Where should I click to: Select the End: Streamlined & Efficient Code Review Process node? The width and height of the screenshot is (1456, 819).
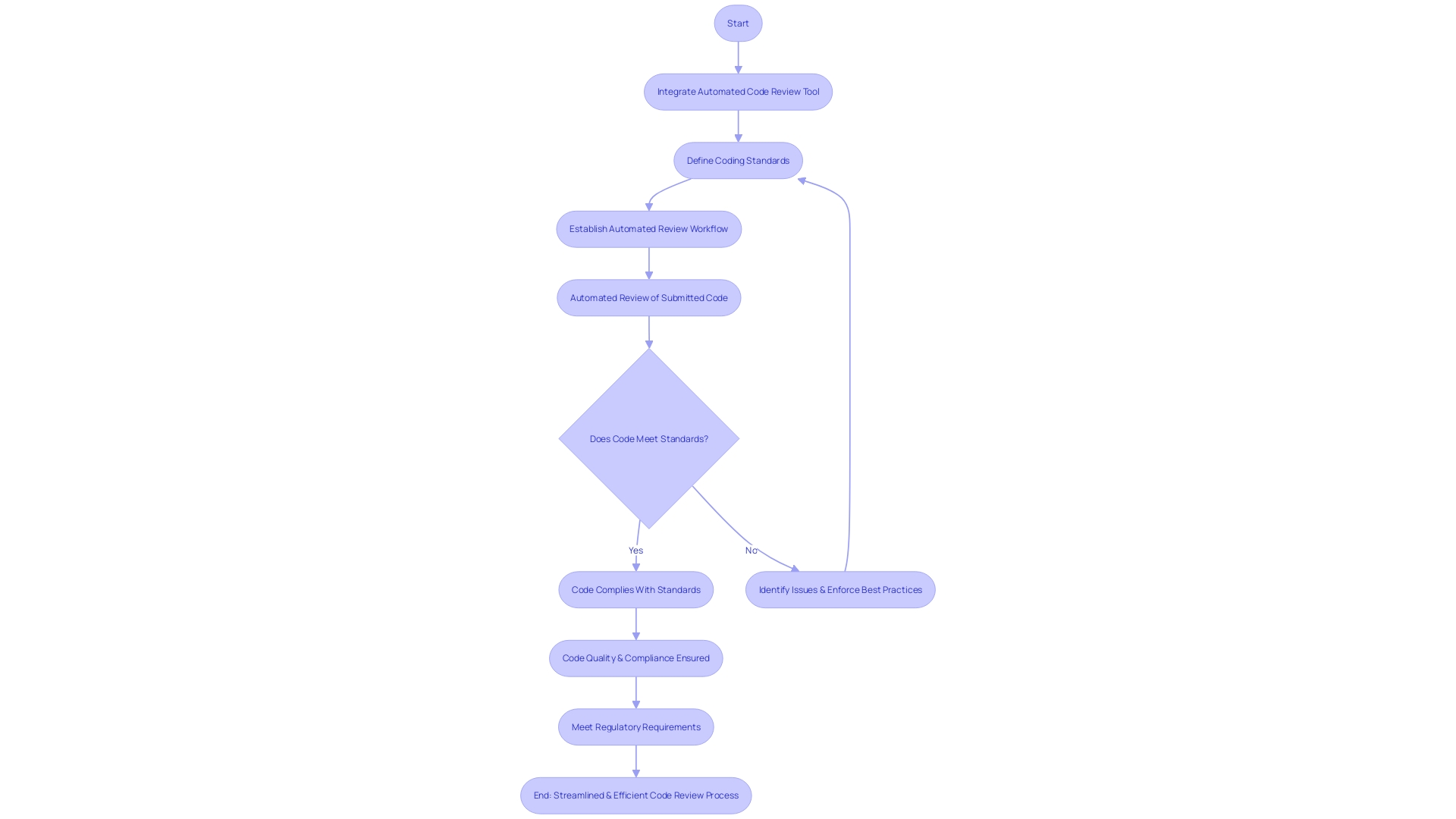[636, 795]
